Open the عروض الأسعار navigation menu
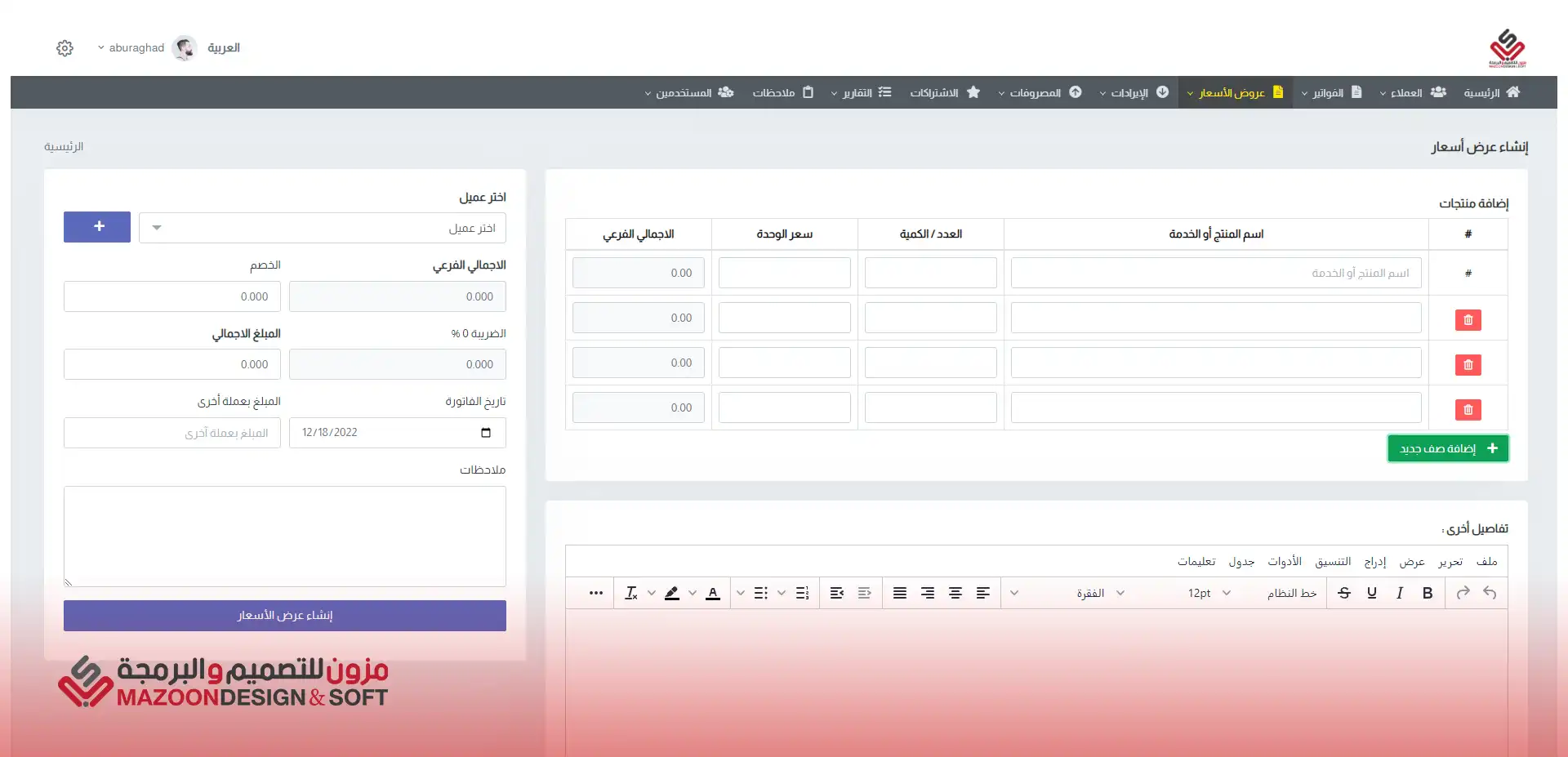1568x757 pixels. tap(1234, 92)
